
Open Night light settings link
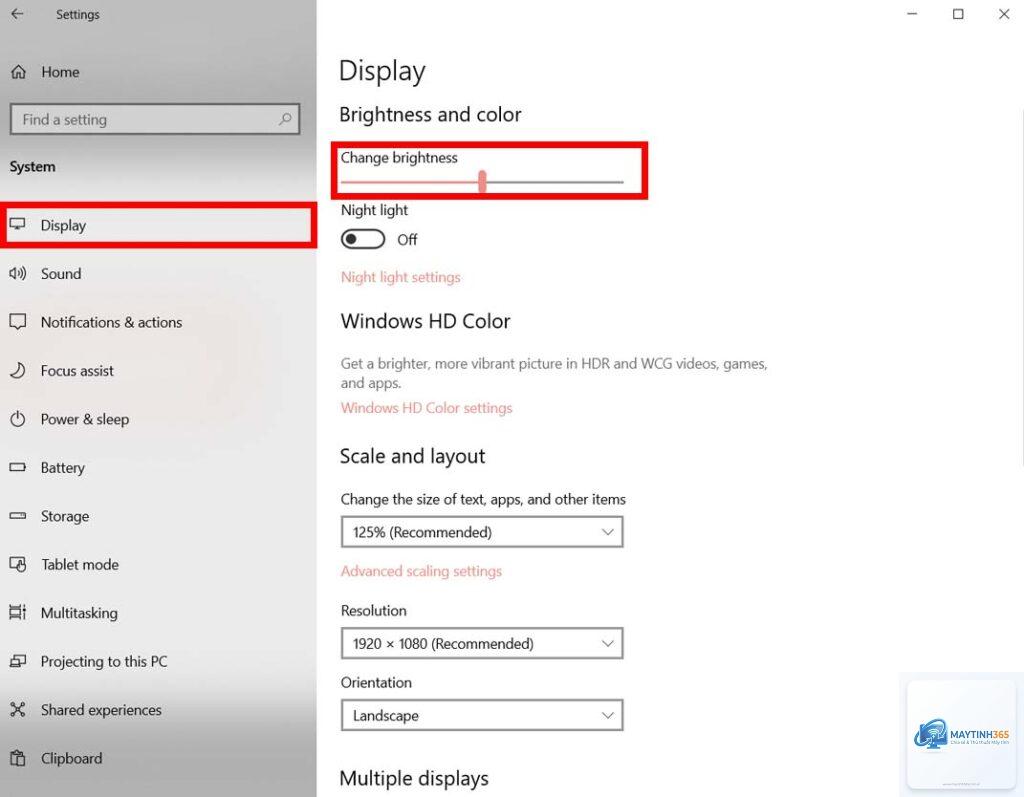400,277
